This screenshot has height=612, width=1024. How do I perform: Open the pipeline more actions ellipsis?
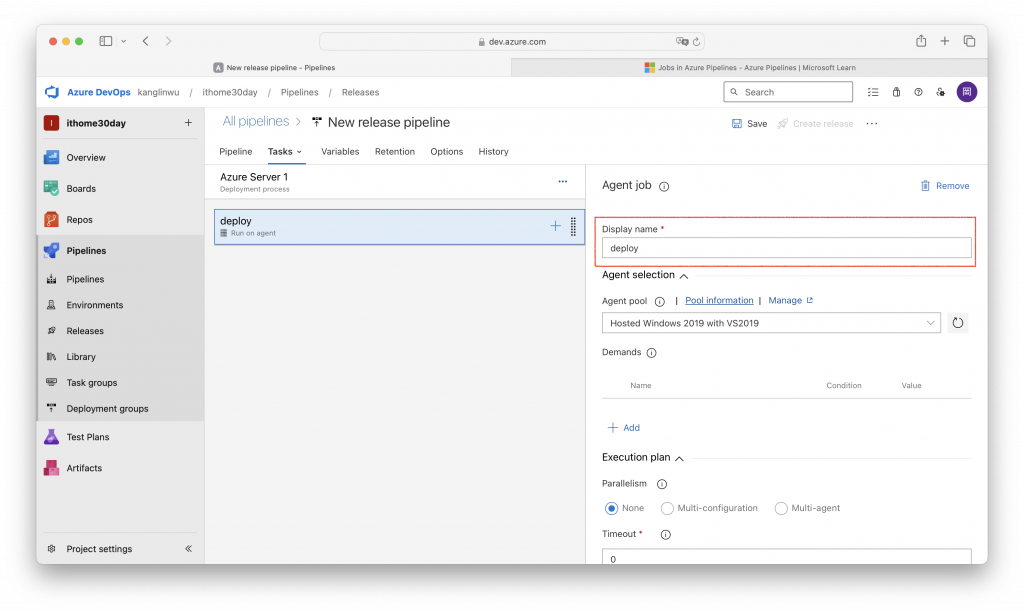pyautogui.click(x=872, y=123)
